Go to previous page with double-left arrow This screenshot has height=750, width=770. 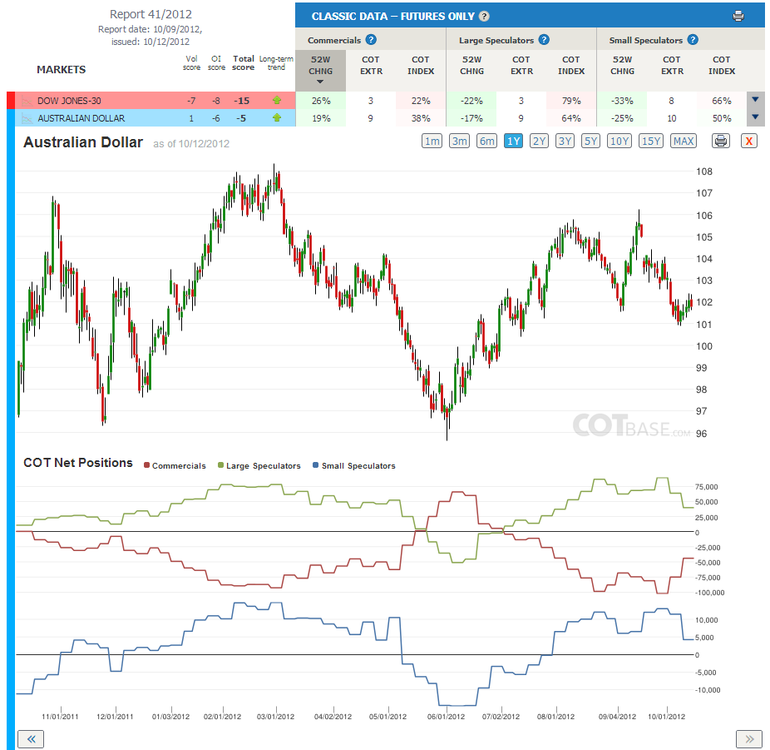pos(30,739)
